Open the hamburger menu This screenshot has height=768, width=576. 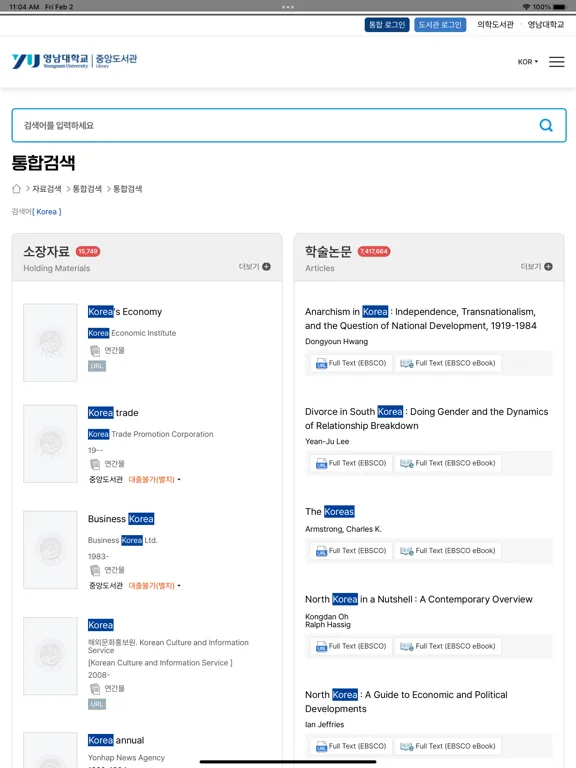pyautogui.click(x=556, y=62)
